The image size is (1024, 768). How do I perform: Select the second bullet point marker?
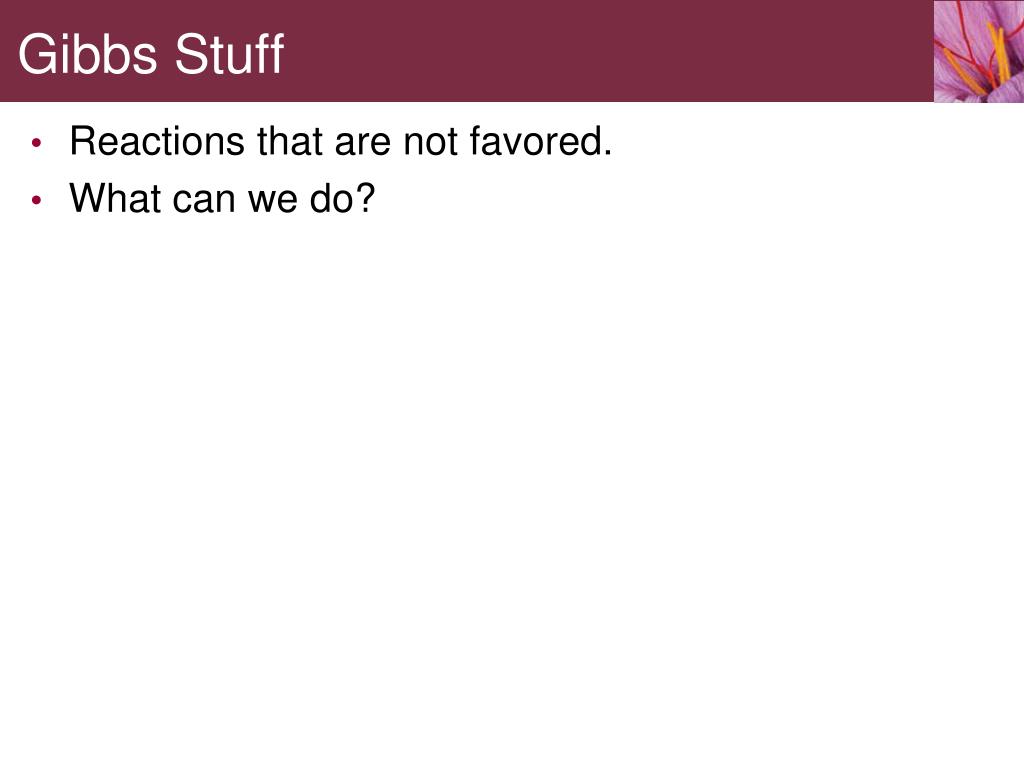click(x=37, y=200)
